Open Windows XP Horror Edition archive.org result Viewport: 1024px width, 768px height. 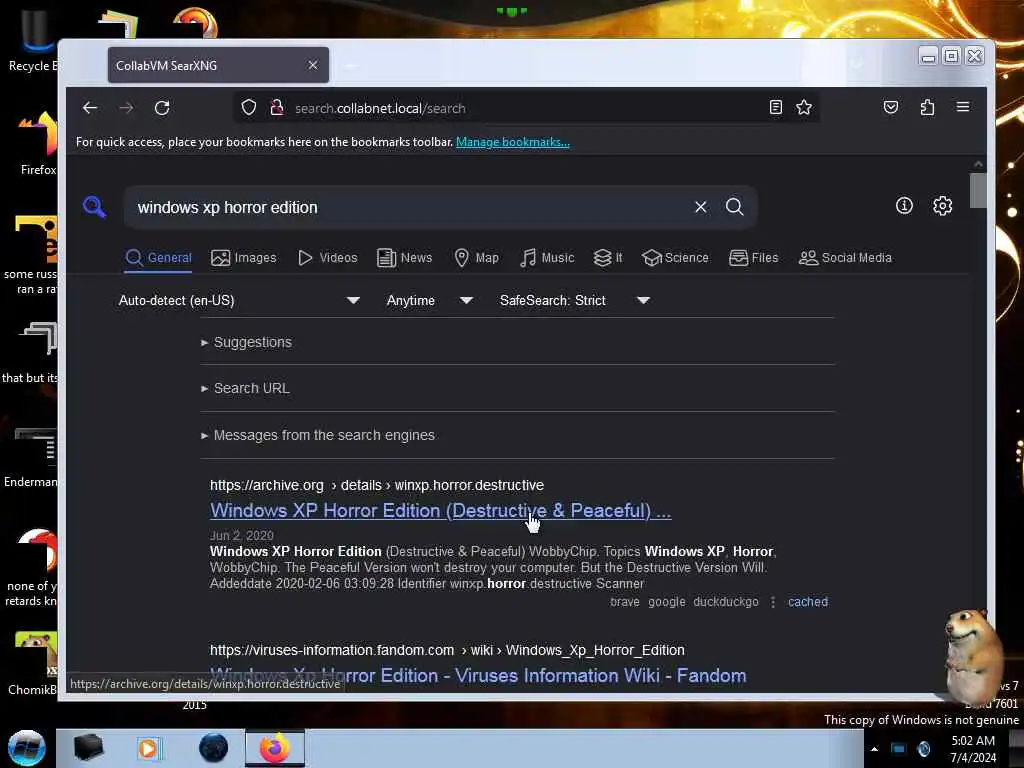(441, 510)
